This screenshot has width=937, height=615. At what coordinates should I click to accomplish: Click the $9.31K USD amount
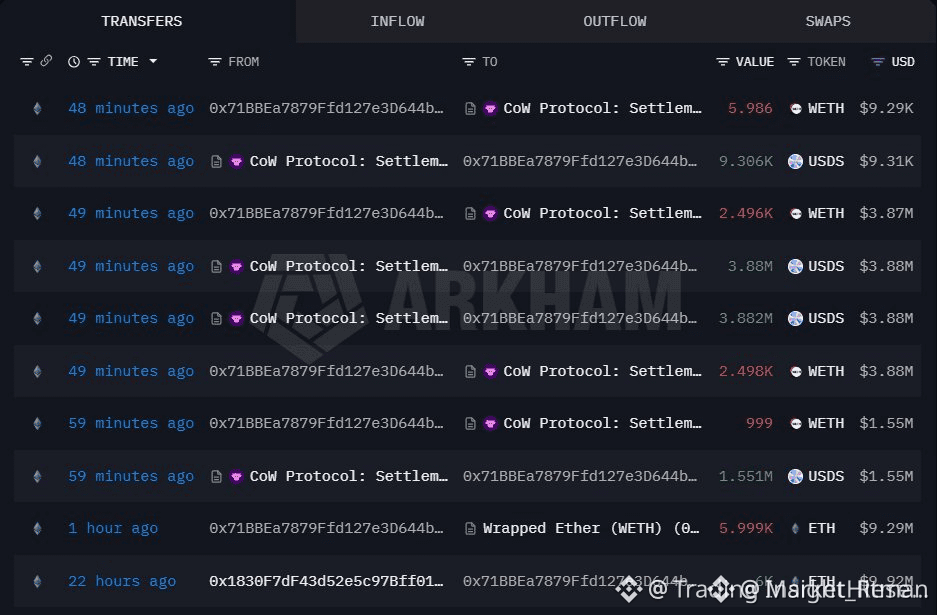pos(886,161)
